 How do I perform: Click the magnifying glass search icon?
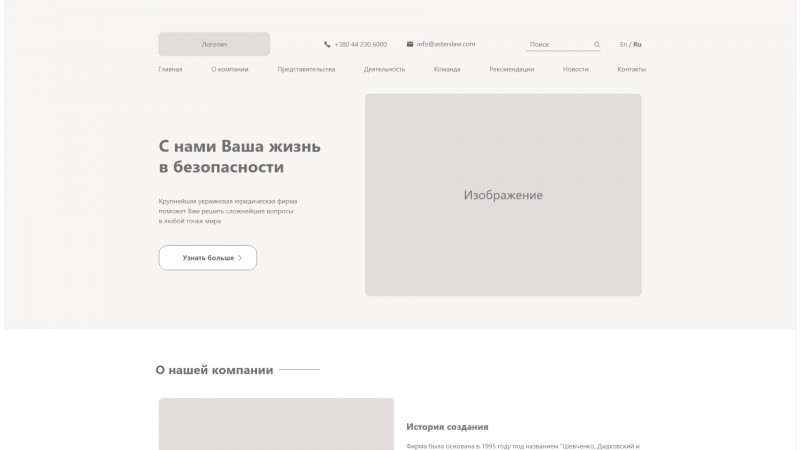click(596, 44)
